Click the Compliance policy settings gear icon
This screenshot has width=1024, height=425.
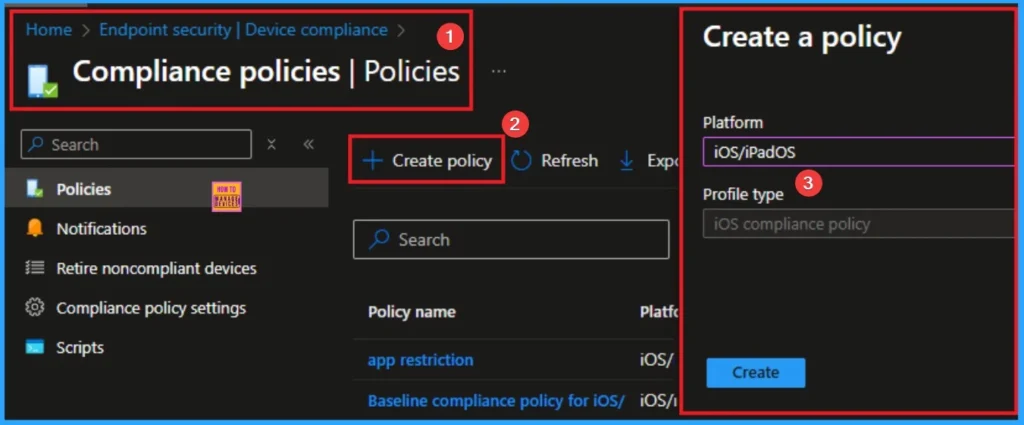[35, 307]
